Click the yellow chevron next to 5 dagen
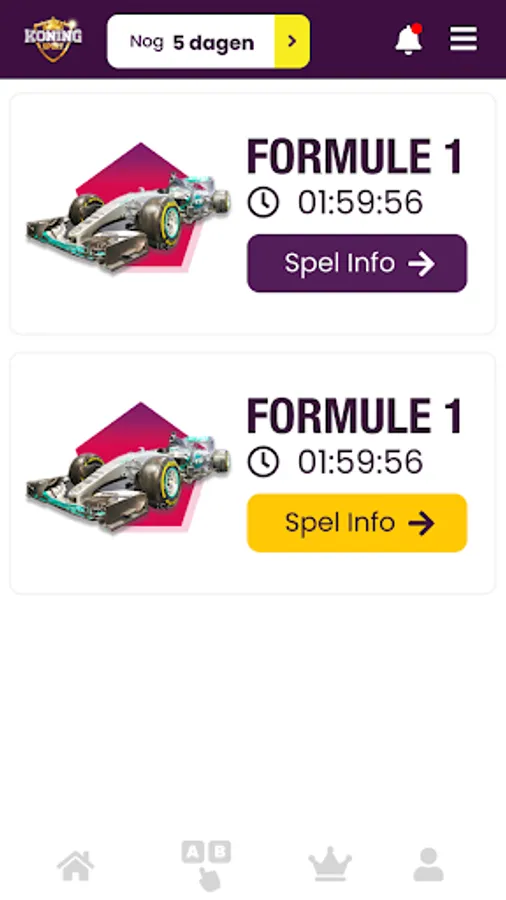This screenshot has width=506, height=900. [x=293, y=41]
